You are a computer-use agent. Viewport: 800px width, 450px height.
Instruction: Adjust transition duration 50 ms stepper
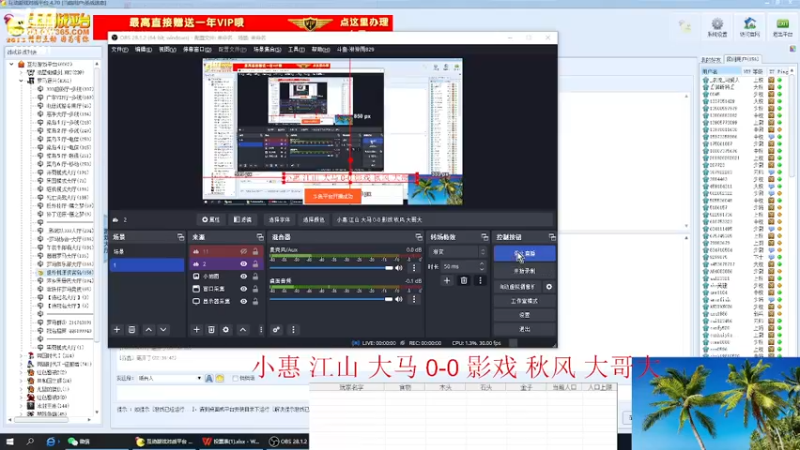[x=482, y=266]
